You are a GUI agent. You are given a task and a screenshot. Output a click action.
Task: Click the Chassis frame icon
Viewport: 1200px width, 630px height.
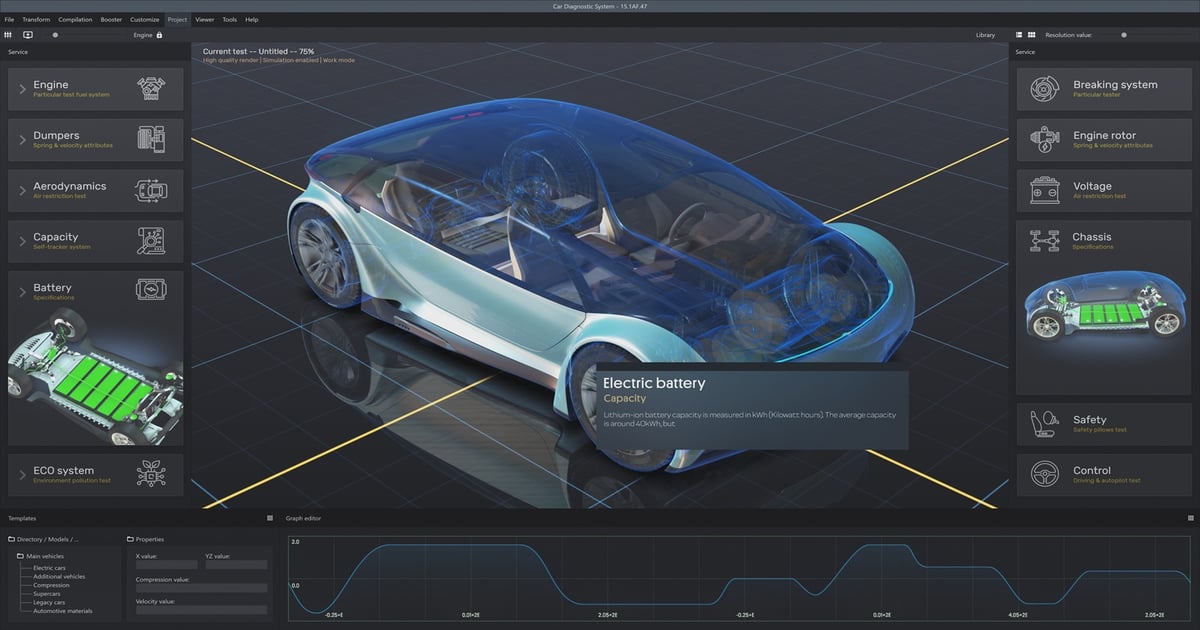click(1045, 240)
